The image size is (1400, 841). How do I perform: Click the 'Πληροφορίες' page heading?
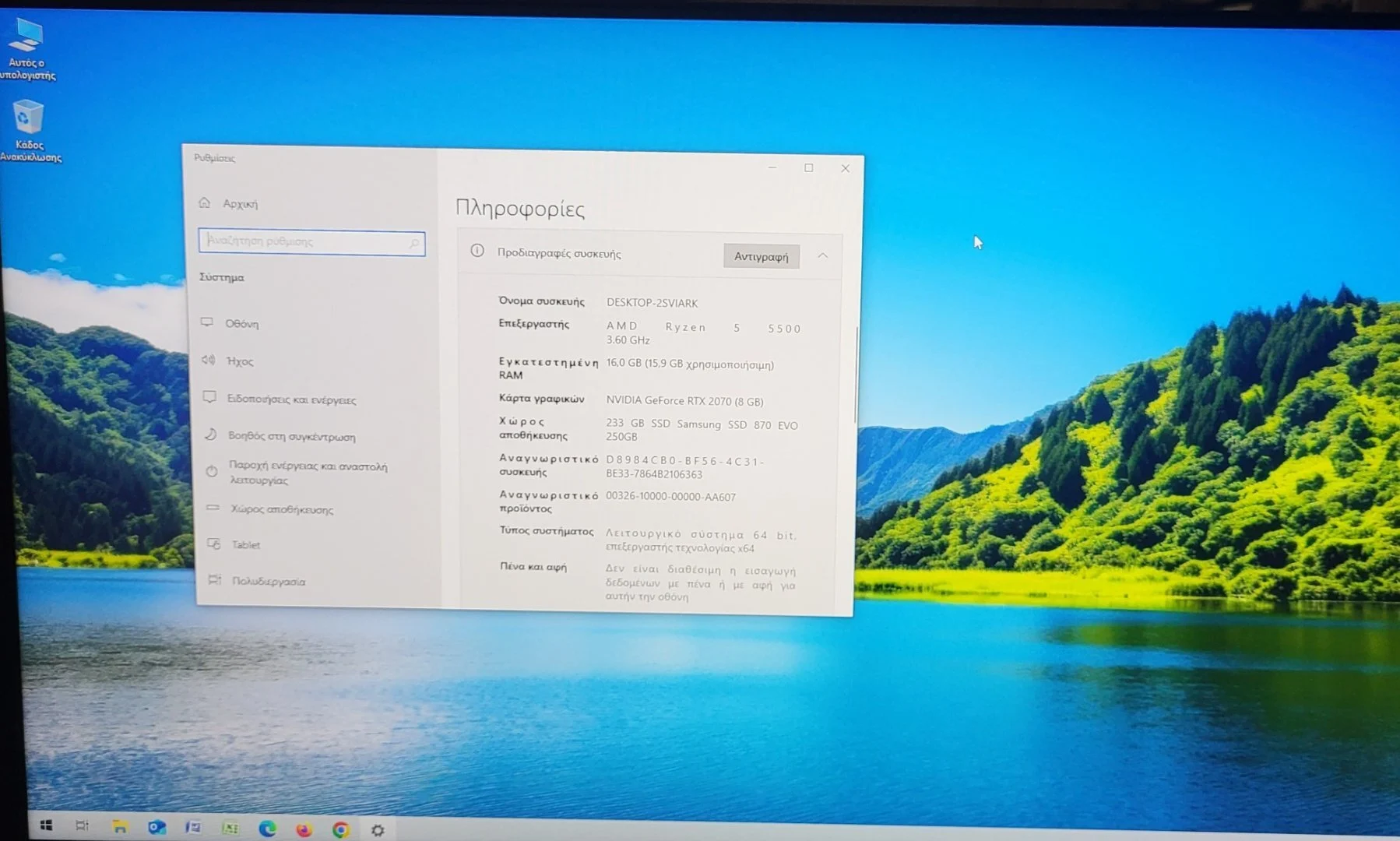[x=519, y=209]
